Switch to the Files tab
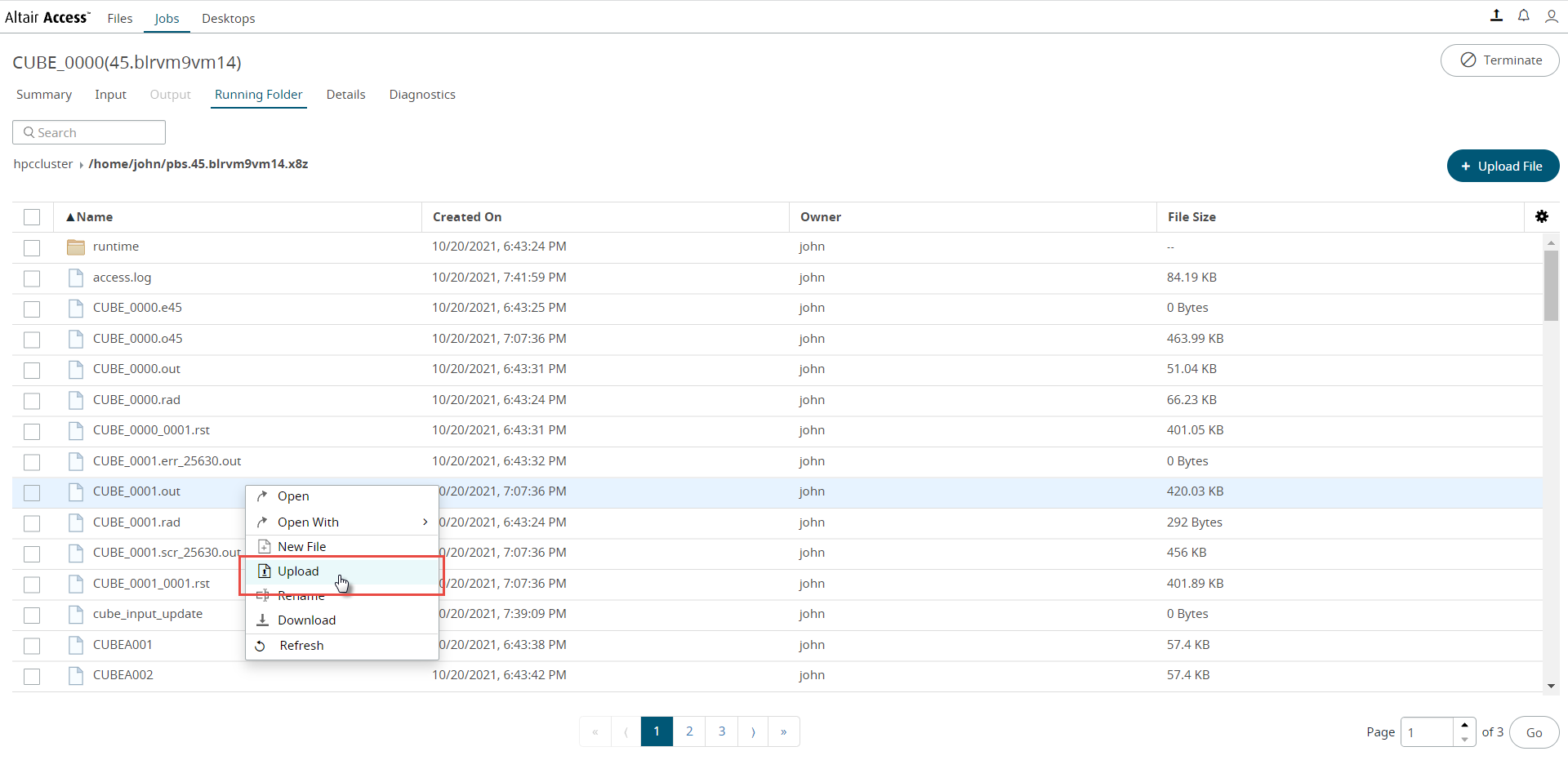Viewport: 1568px width, 769px height. coord(120,18)
